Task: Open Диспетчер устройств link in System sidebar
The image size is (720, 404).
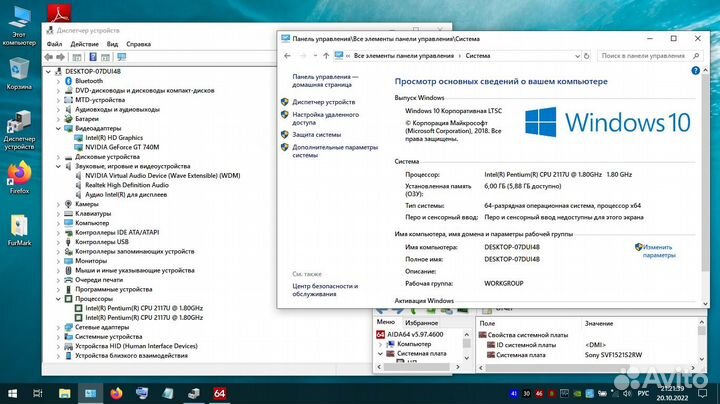Action: (323, 102)
